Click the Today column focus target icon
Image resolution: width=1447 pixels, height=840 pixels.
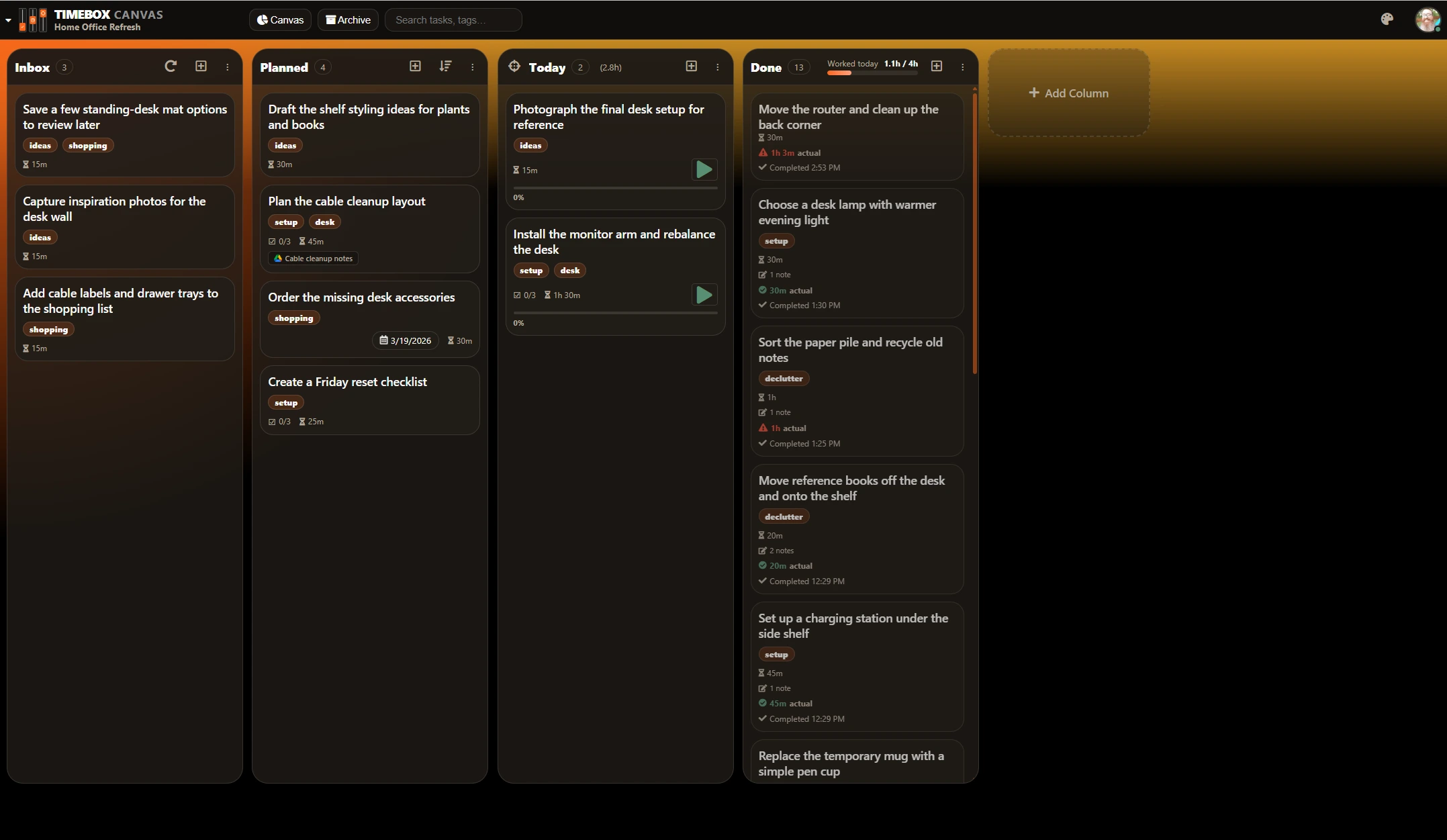pos(514,66)
